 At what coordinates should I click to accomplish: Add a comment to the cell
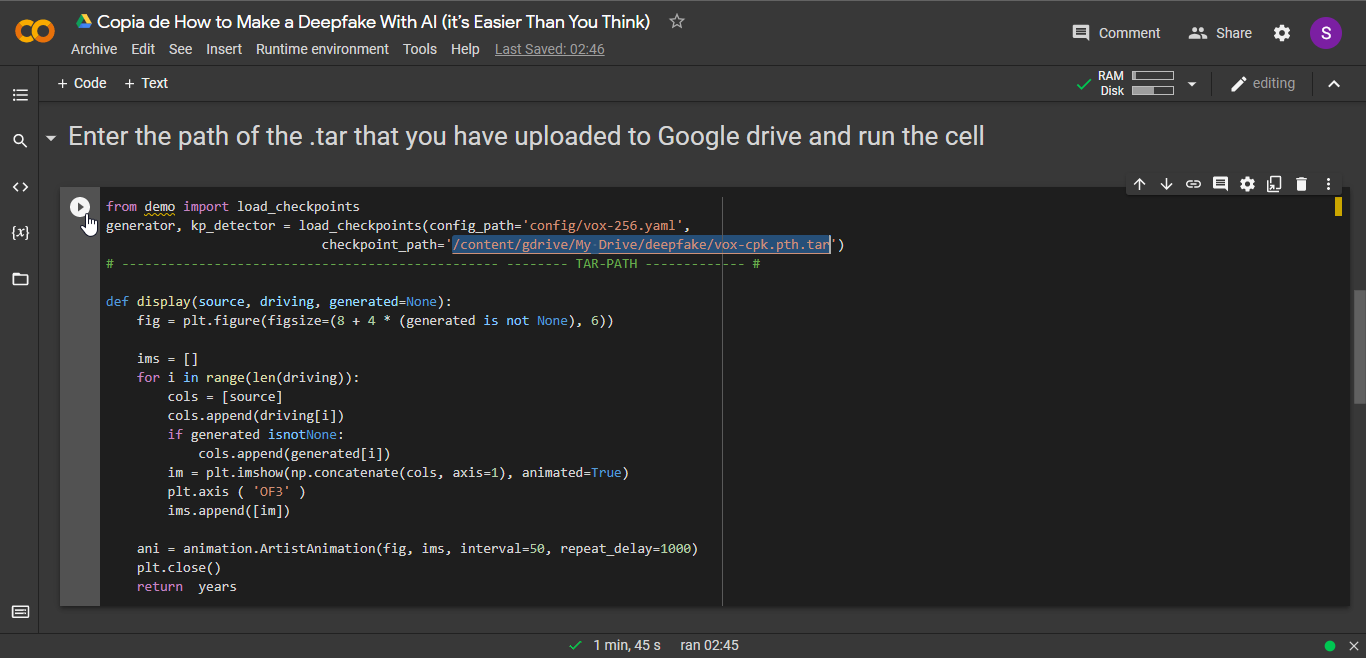(x=1220, y=184)
